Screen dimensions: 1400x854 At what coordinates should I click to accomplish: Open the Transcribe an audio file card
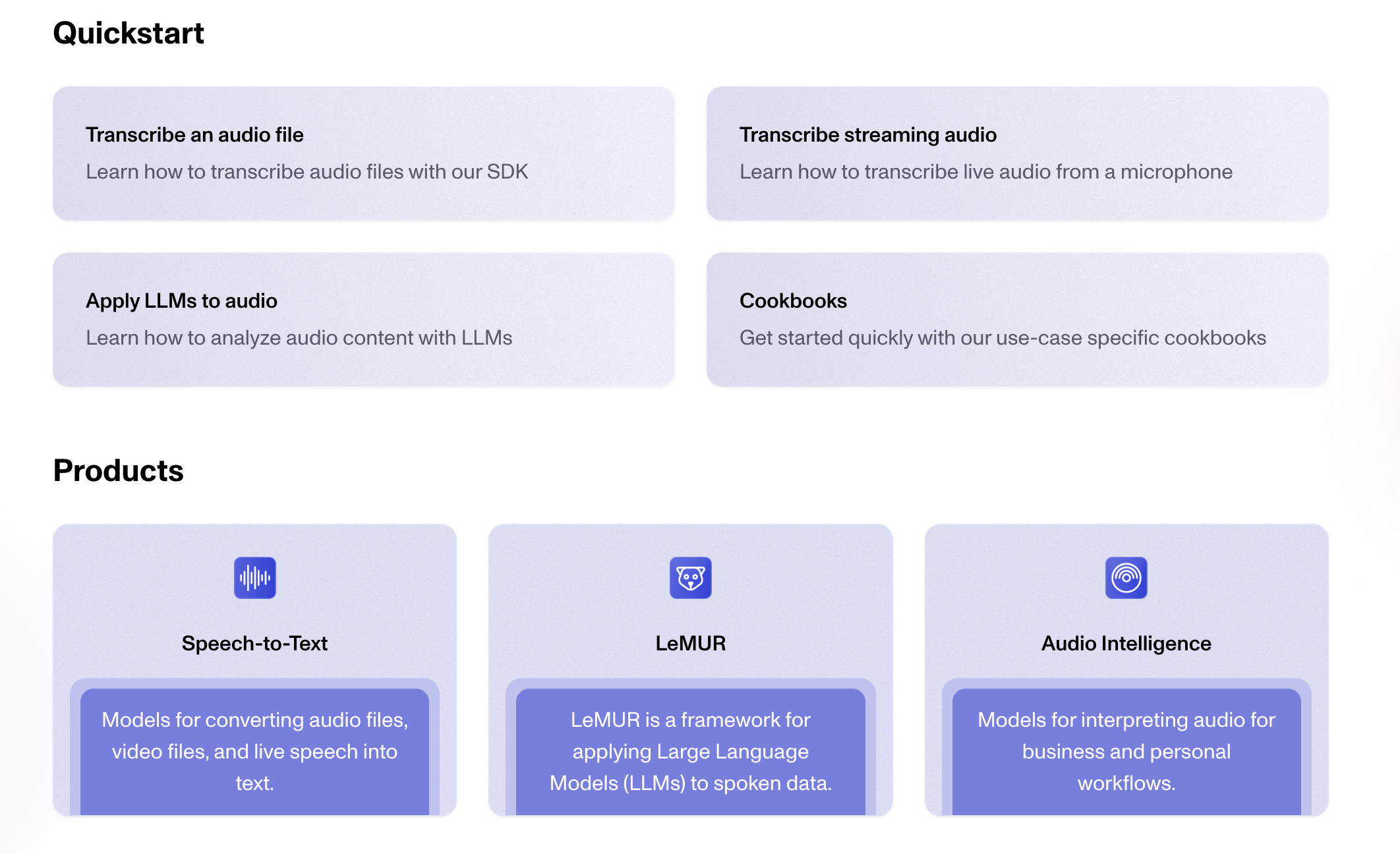364,153
